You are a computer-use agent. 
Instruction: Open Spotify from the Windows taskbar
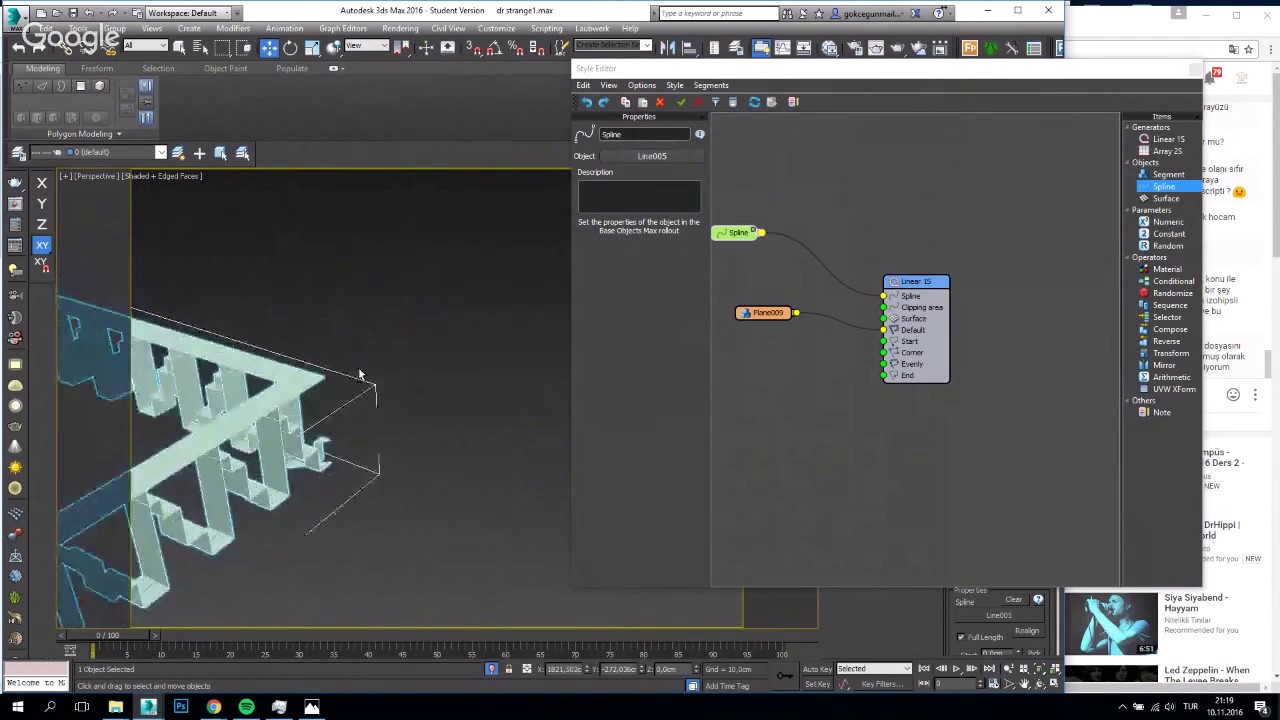click(246, 707)
